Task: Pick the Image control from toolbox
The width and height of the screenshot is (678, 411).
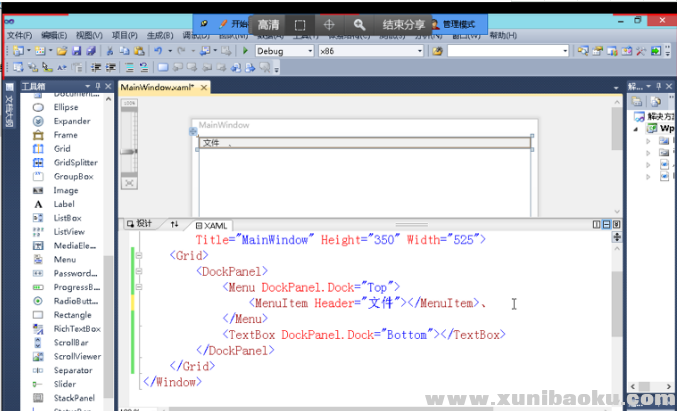Action: [x=66, y=190]
